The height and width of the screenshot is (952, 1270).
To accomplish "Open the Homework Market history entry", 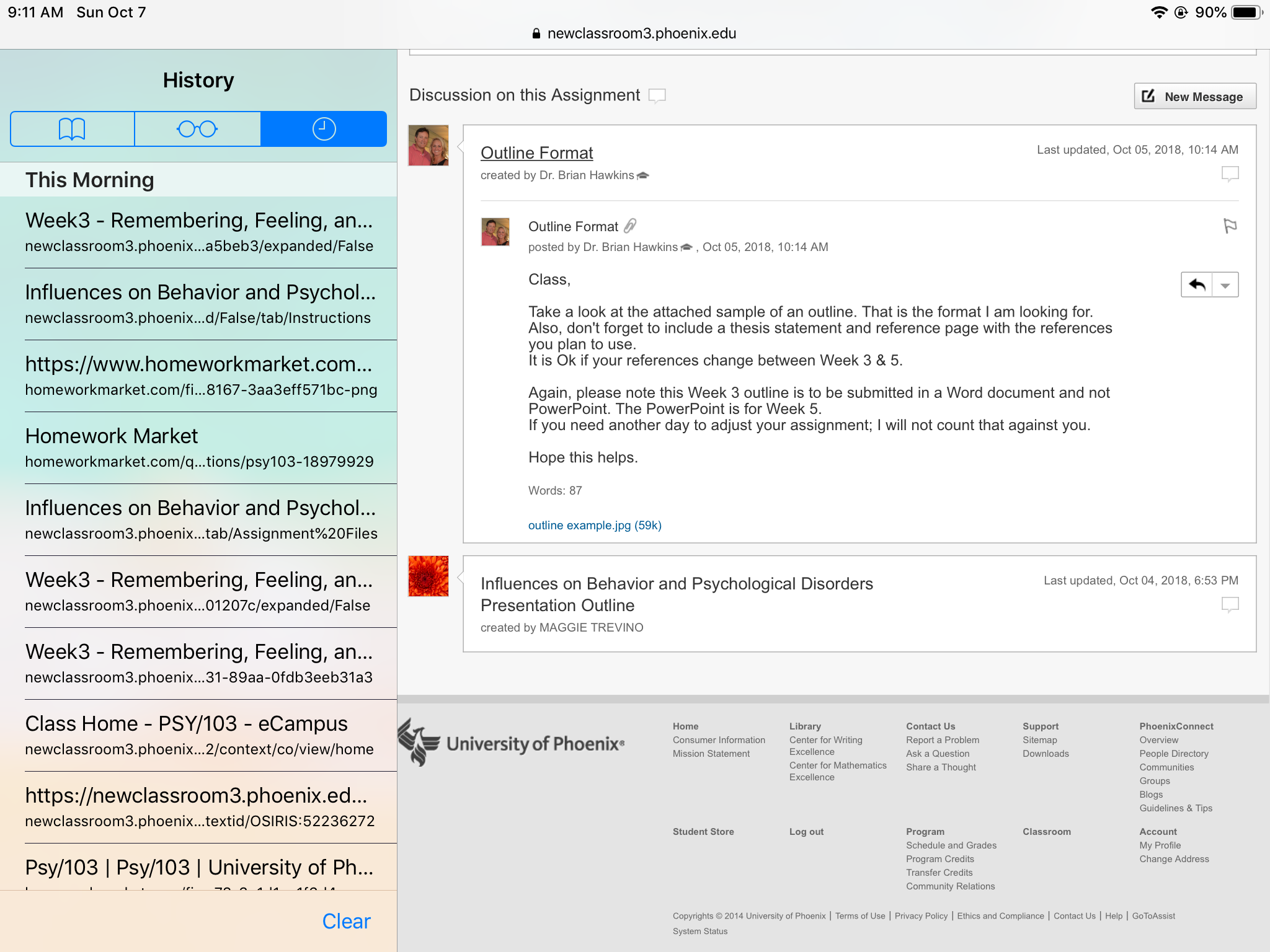I will tap(198, 448).
